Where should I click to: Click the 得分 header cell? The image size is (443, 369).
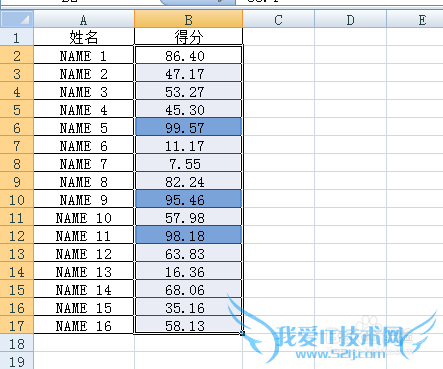coord(188,37)
